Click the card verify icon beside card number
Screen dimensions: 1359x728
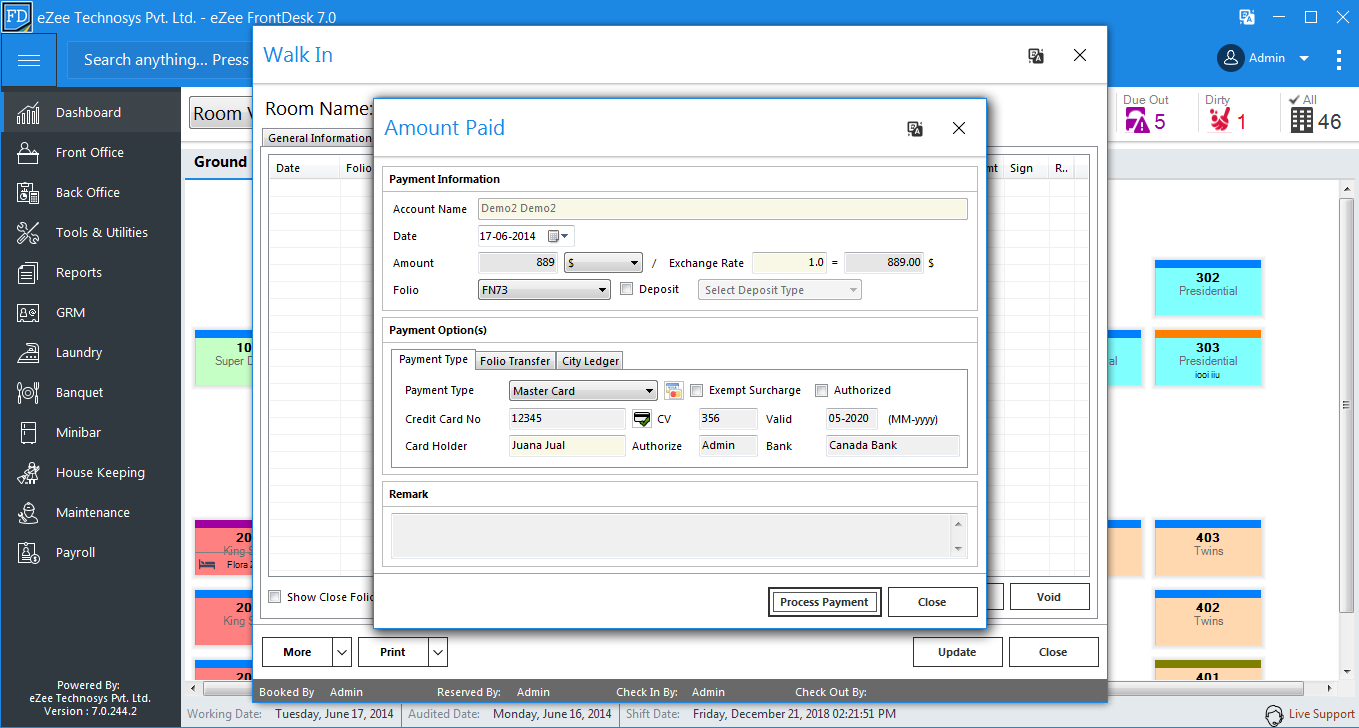click(642, 418)
